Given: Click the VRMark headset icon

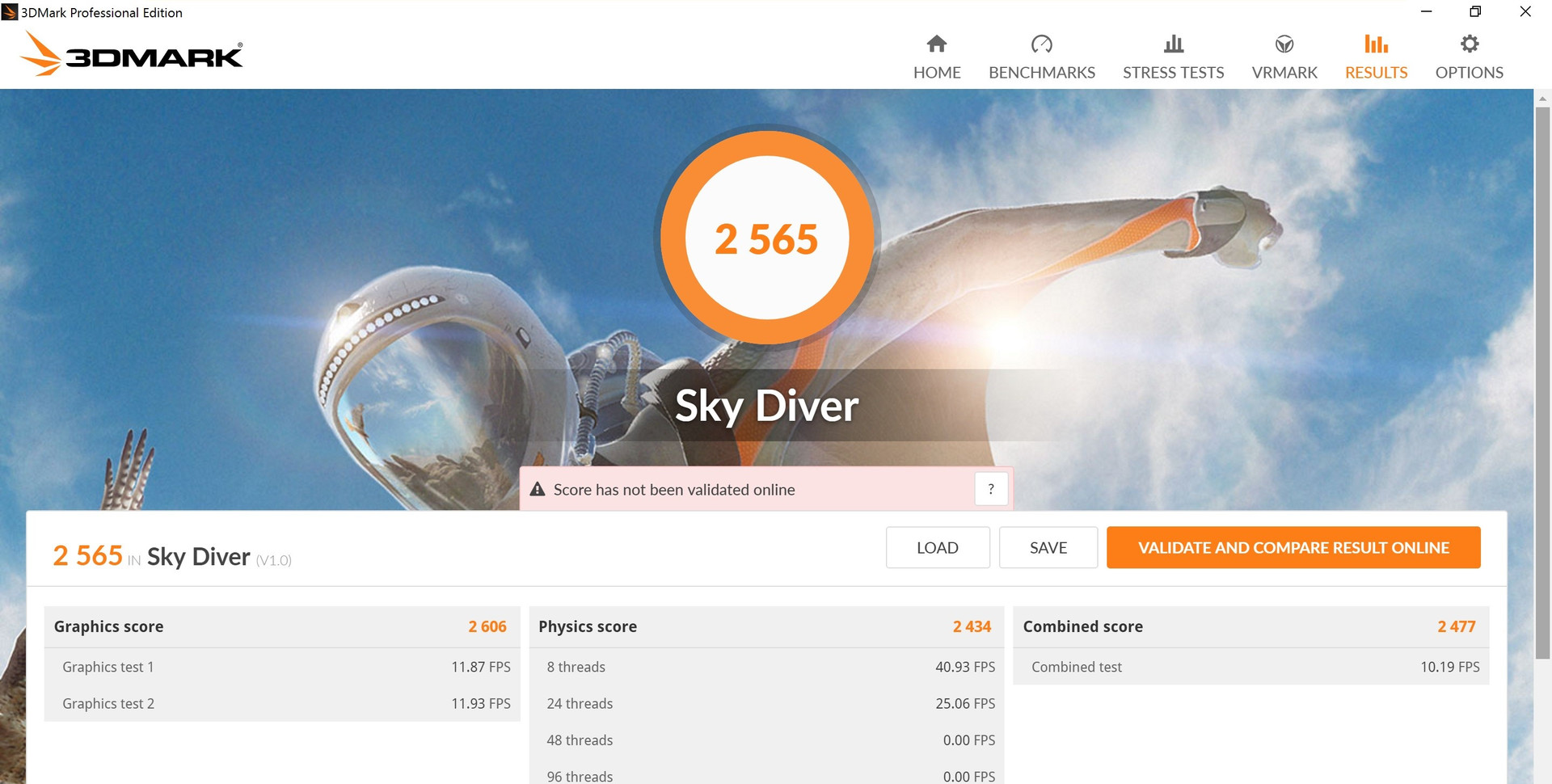Looking at the screenshot, I should (1284, 44).
